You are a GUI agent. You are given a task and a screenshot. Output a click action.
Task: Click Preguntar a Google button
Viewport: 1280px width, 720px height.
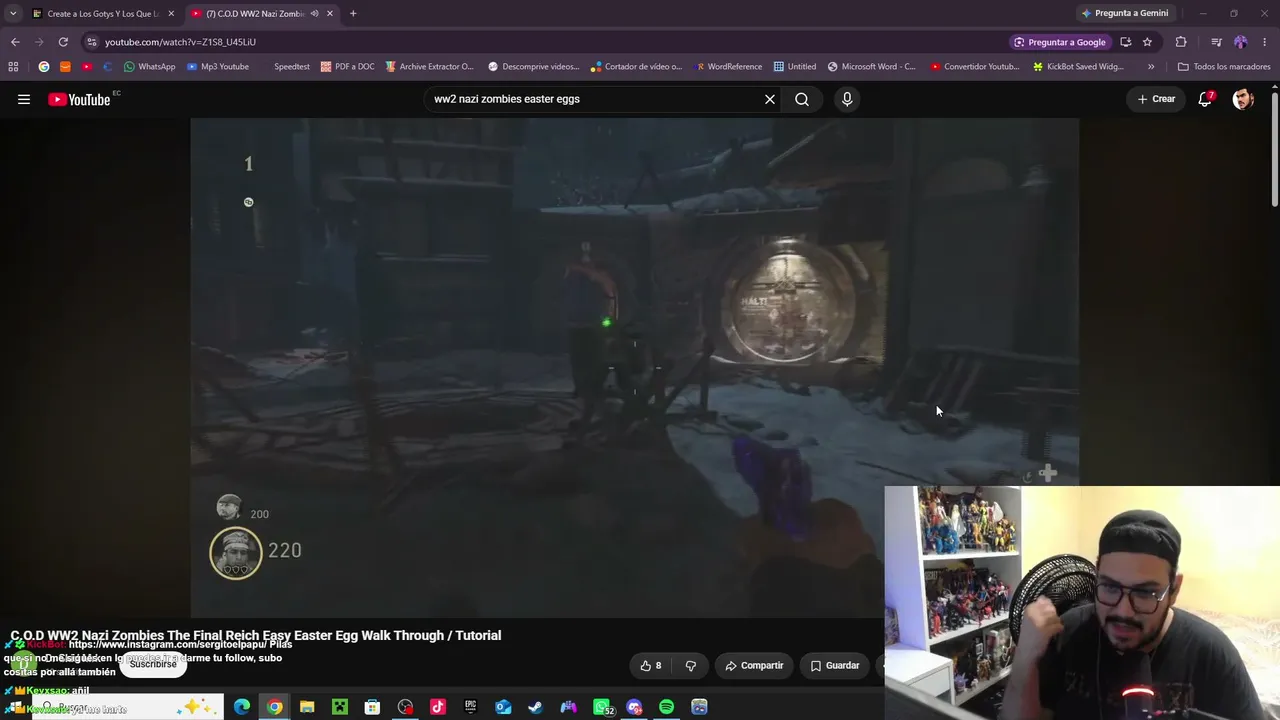pos(1059,42)
